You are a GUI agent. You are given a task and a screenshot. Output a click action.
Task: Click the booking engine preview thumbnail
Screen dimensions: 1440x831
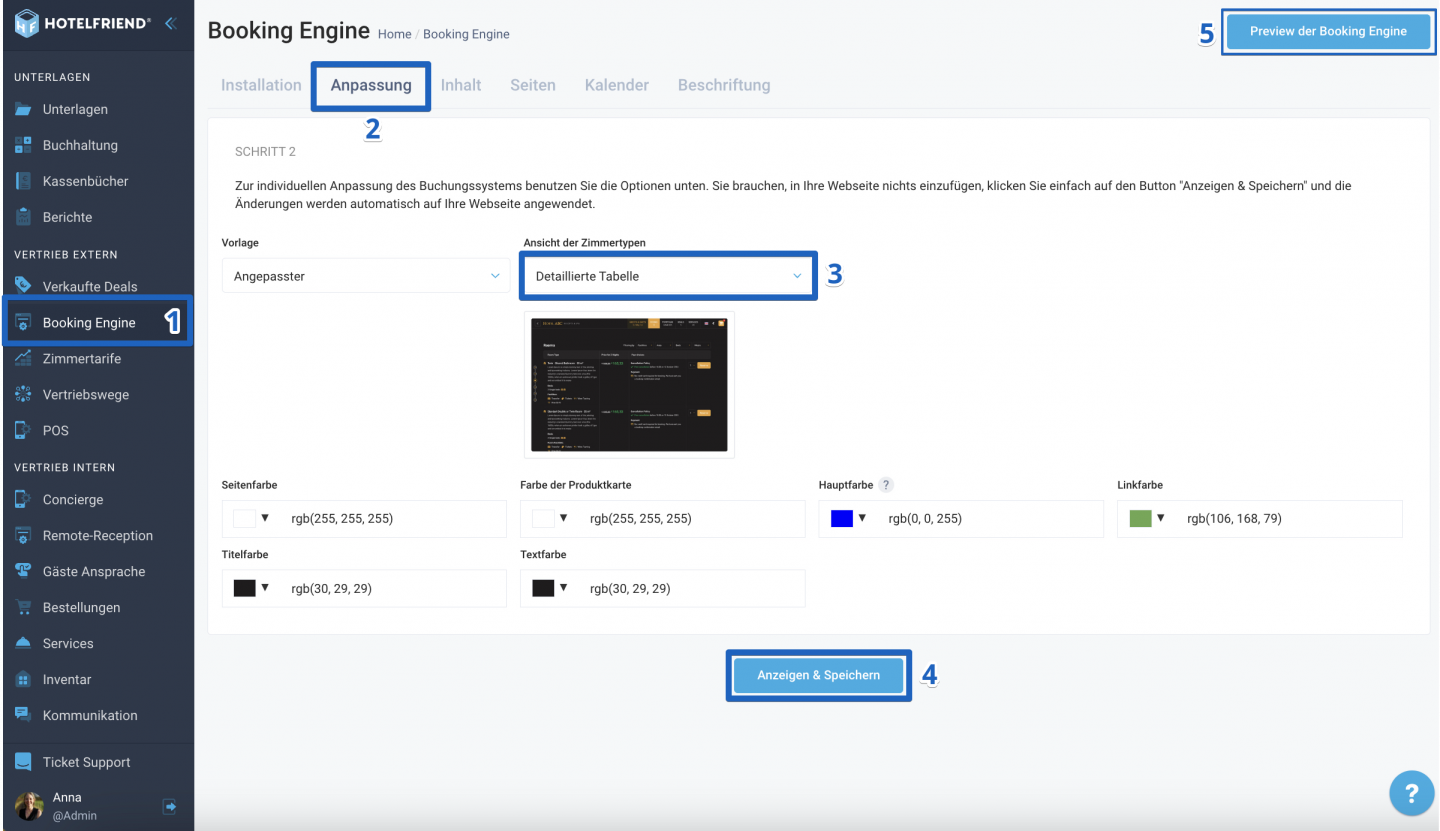pyautogui.click(x=629, y=385)
